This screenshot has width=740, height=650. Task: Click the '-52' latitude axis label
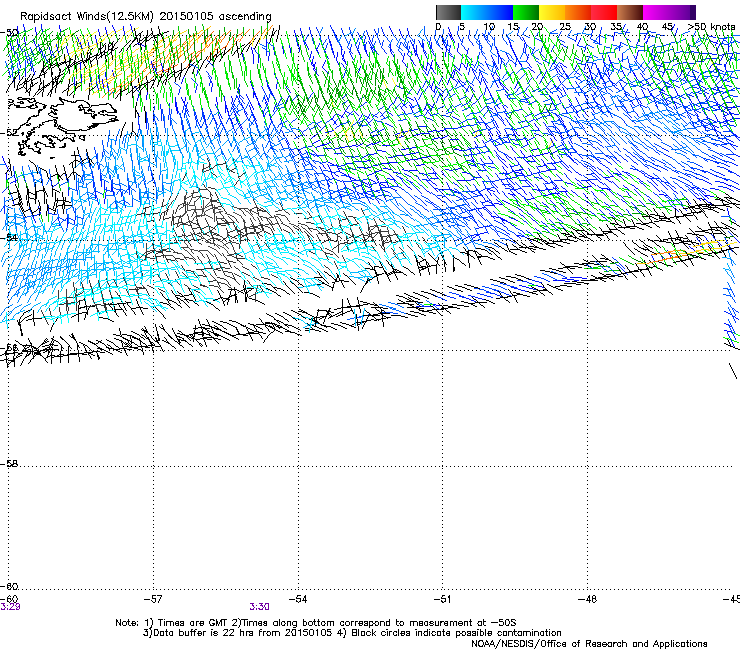(9, 133)
